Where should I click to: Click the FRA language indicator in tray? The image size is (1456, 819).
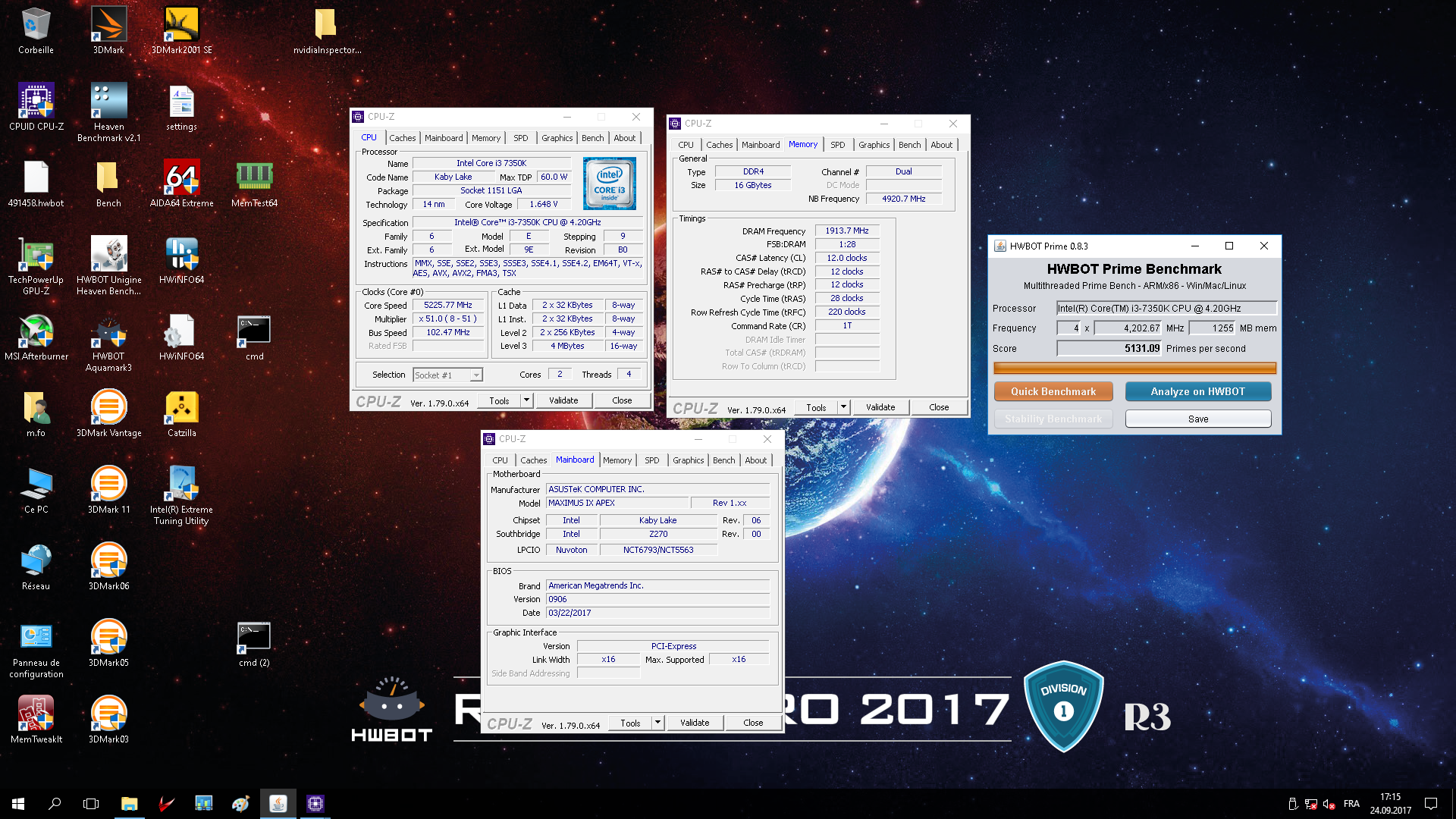pos(1351,804)
